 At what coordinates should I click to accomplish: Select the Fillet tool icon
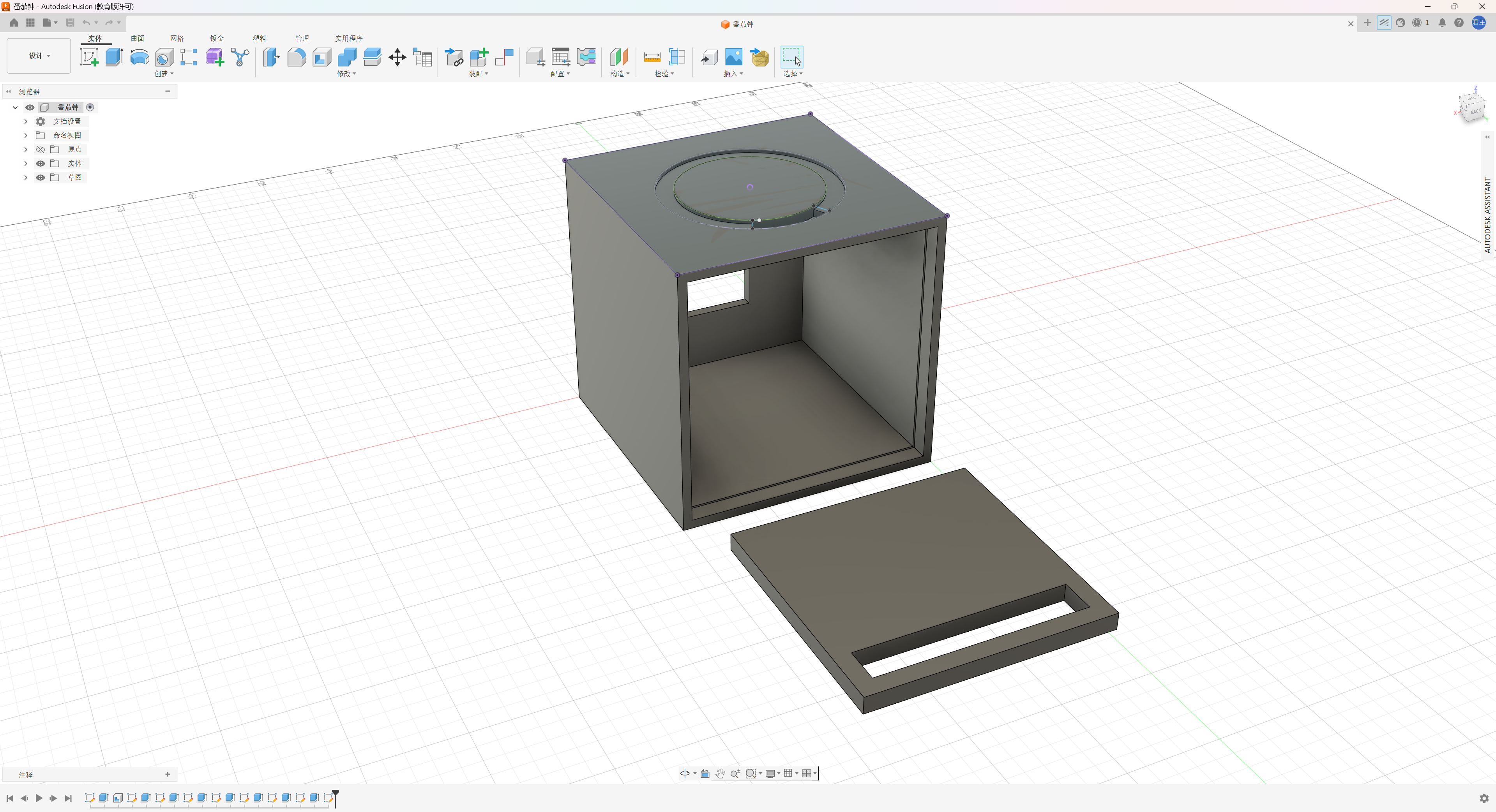296,57
